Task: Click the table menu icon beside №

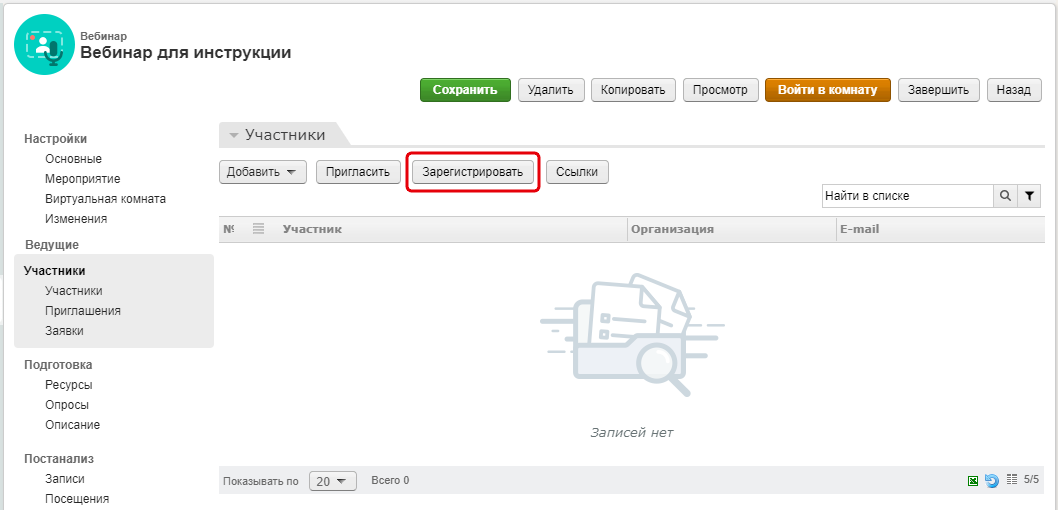Action: (x=258, y=229)
